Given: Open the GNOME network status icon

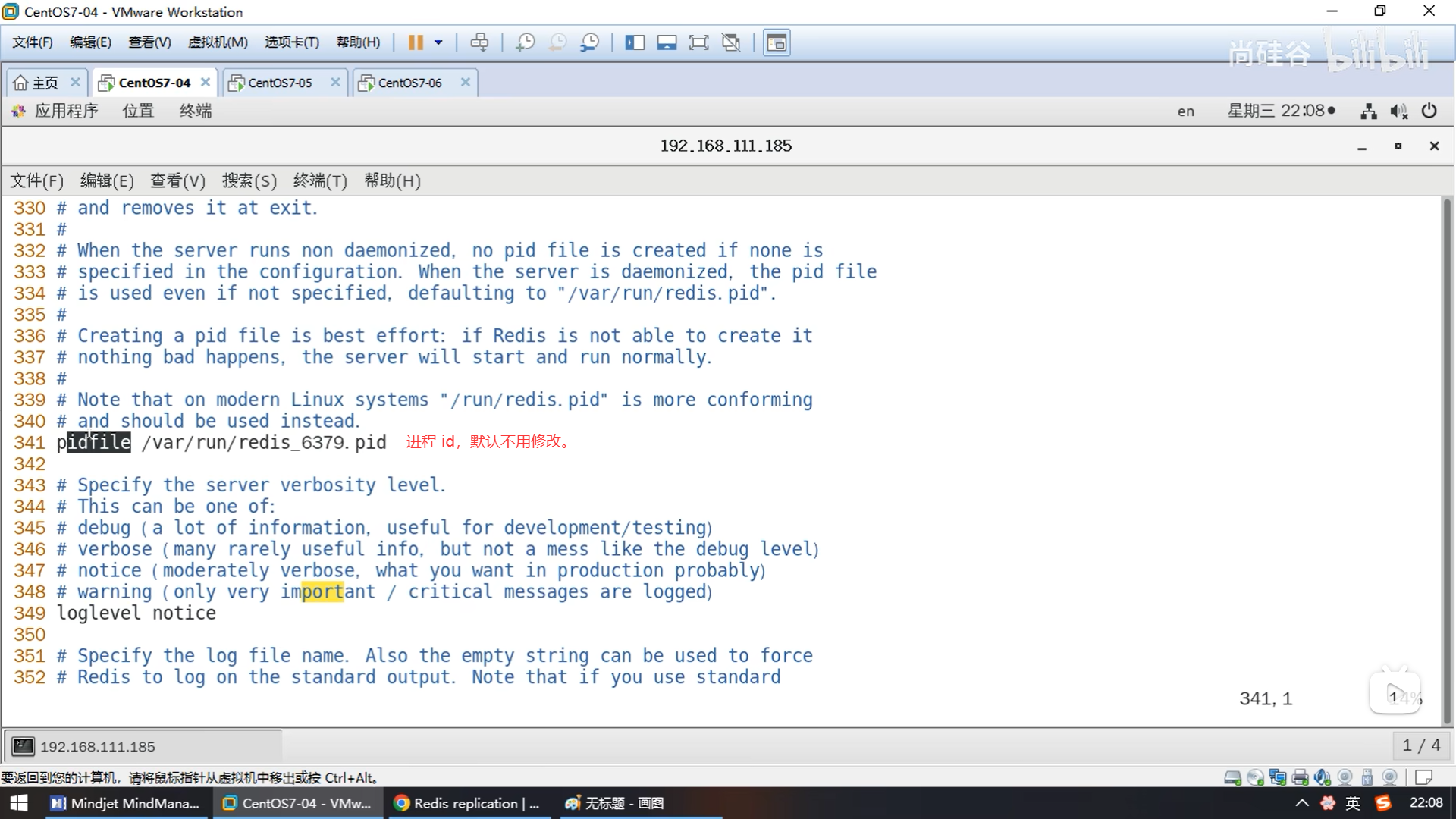Looking at the screenshot, I should tap(1368, 111).
